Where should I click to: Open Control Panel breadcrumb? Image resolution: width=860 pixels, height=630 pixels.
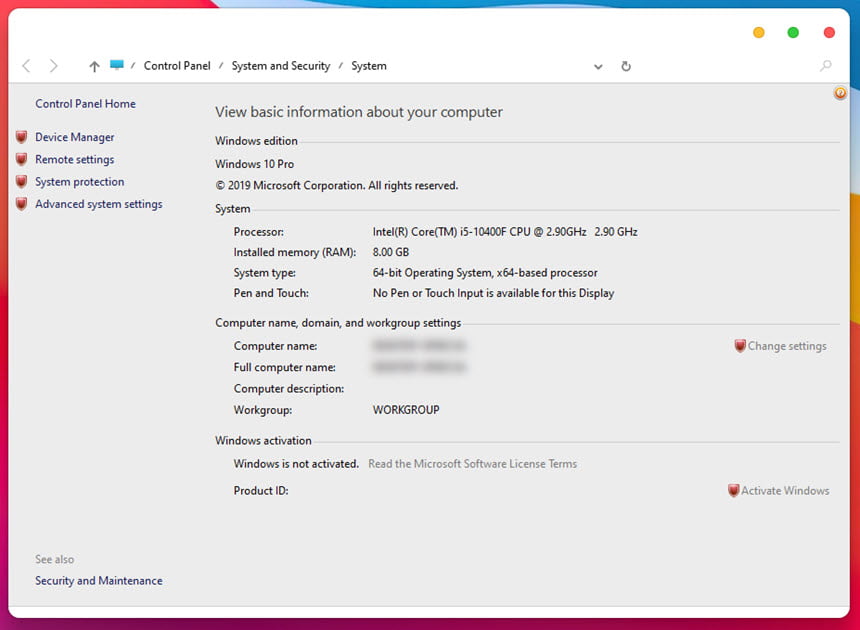[177, 66]
